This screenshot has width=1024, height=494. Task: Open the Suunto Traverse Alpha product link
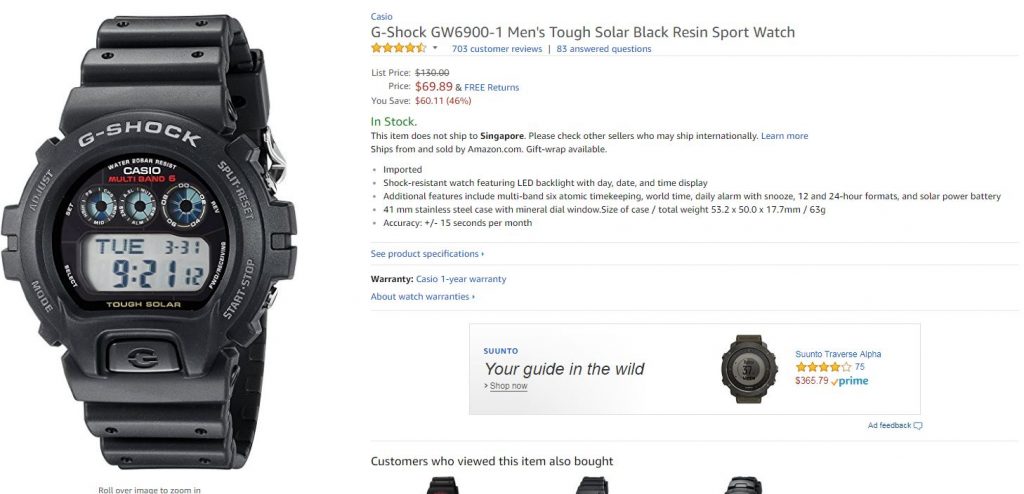tap(838, 354)
